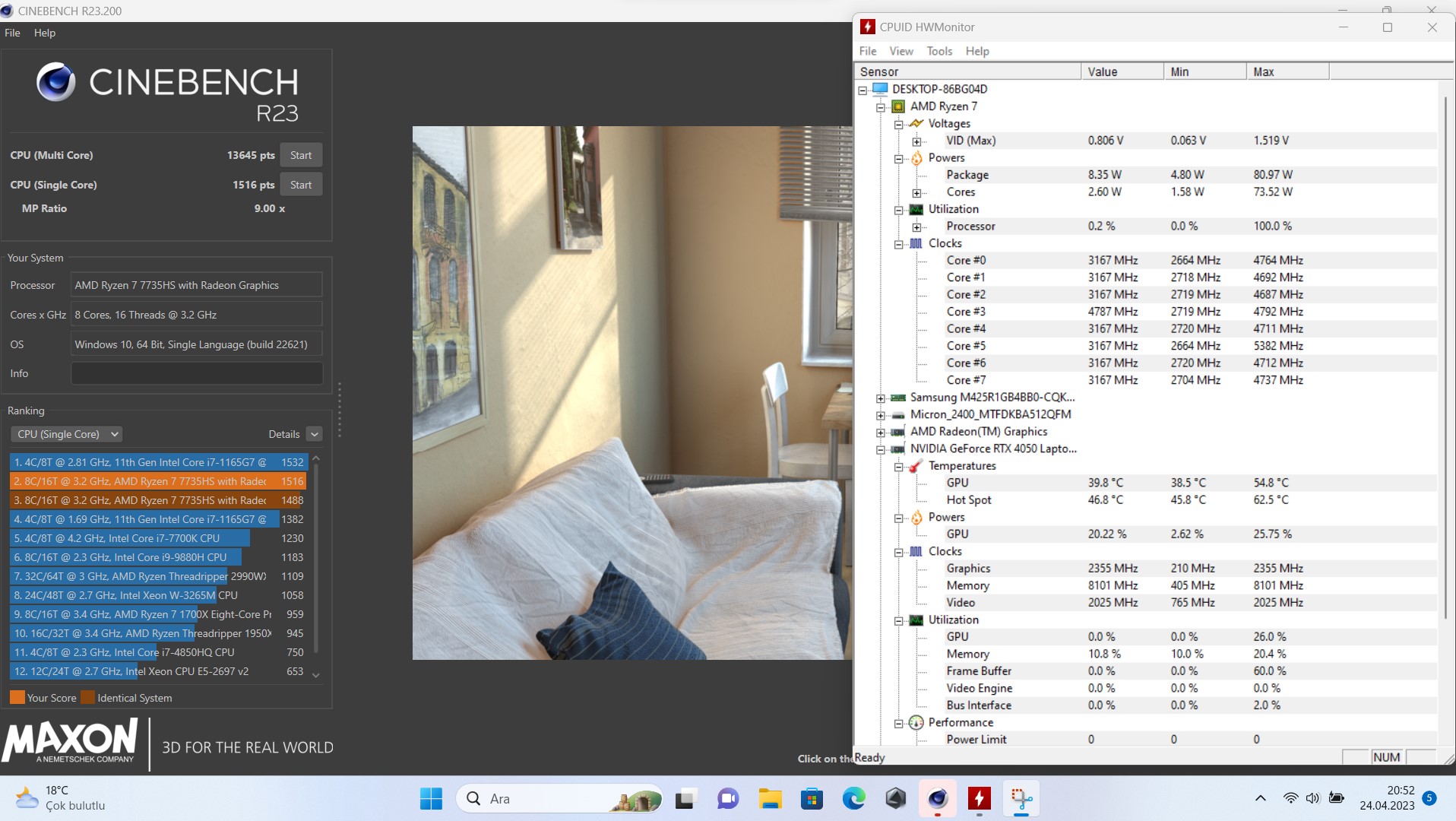The image size is (1456, 821).
Task: Click the Info input field in Cinebench
Action: [x=197, y=373]
